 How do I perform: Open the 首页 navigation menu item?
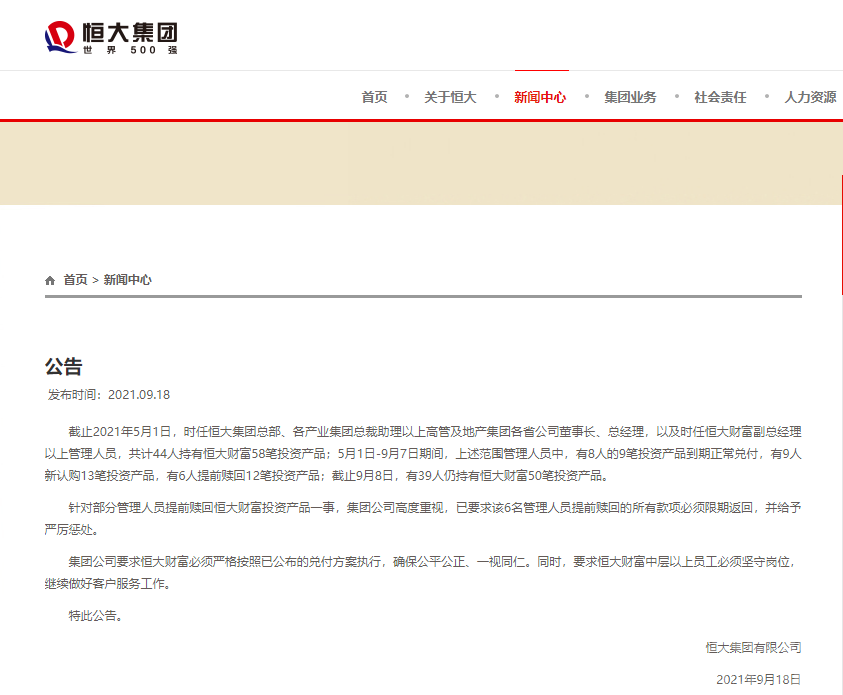(372, 97)
